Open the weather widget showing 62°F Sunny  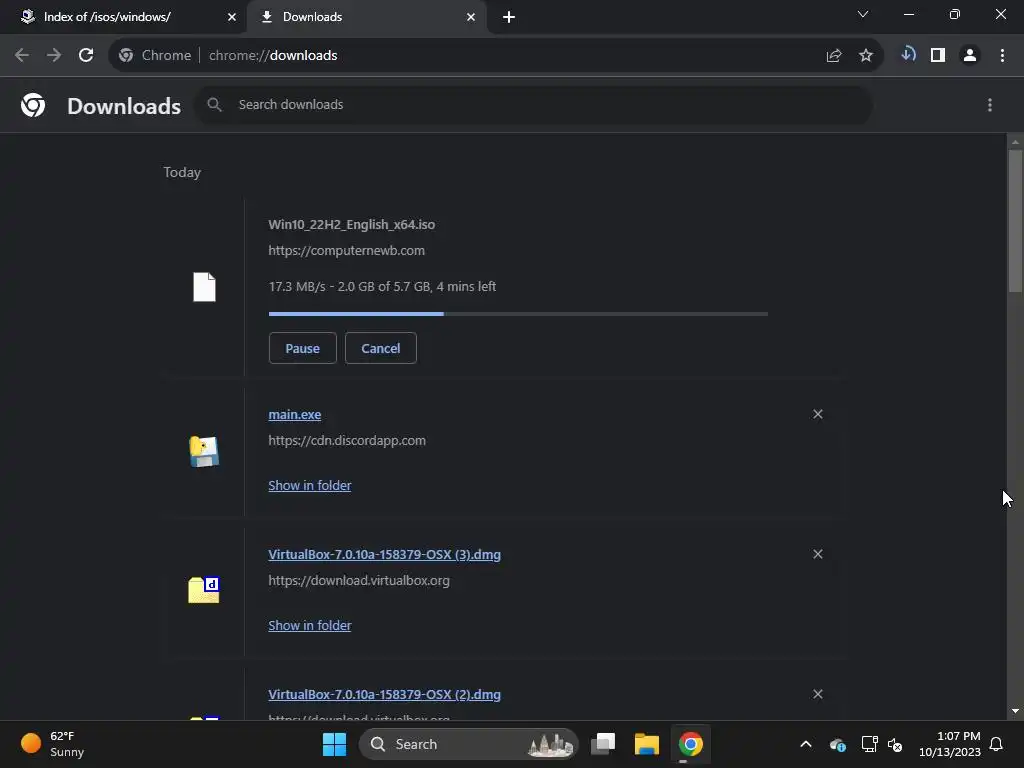point(52,744)
